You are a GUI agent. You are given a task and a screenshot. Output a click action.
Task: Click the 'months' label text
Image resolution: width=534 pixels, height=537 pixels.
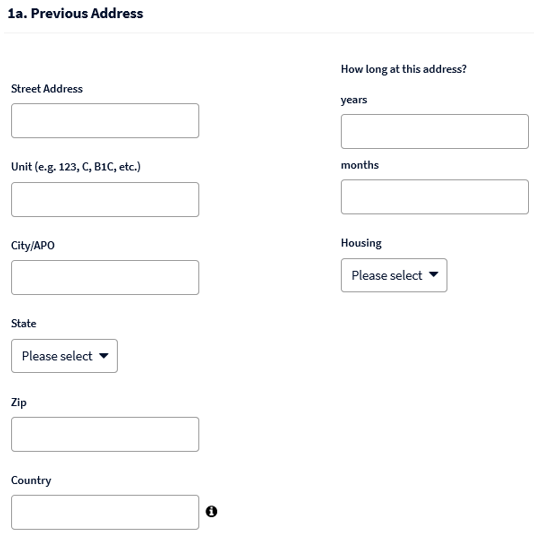click(360, 165)
